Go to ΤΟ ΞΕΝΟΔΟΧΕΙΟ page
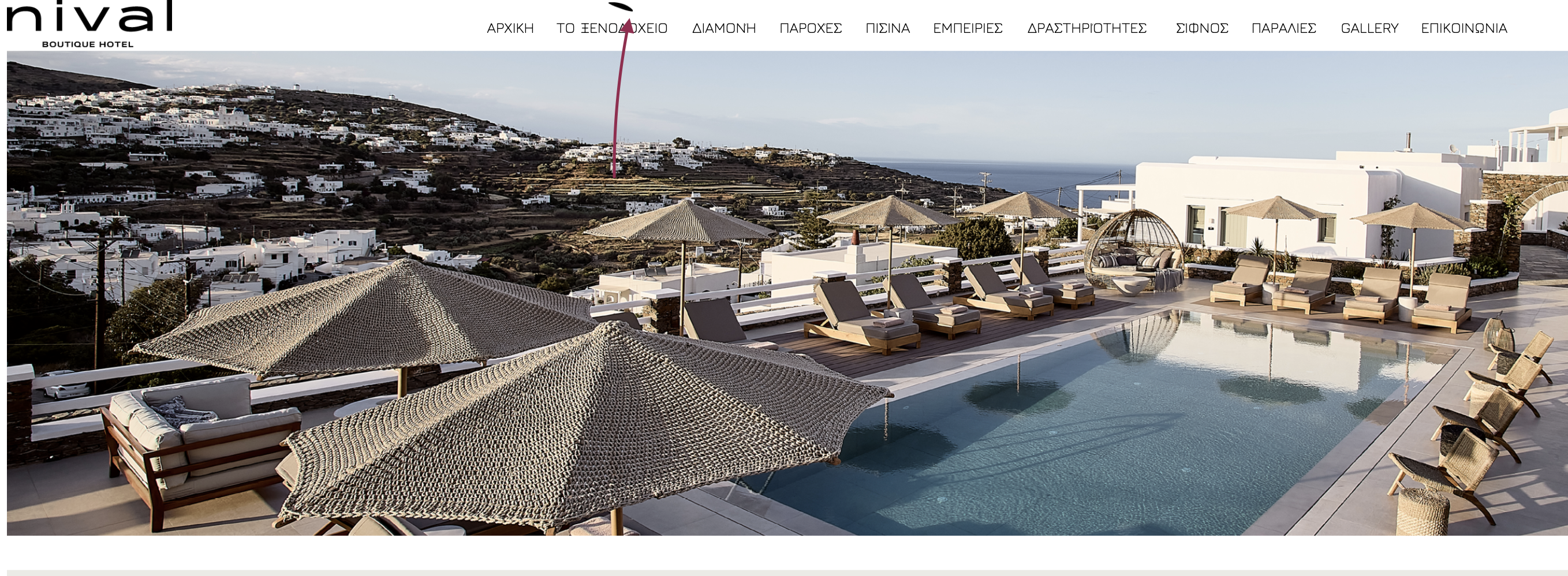The image size is (1568, 576). click(x=612, y=28)
